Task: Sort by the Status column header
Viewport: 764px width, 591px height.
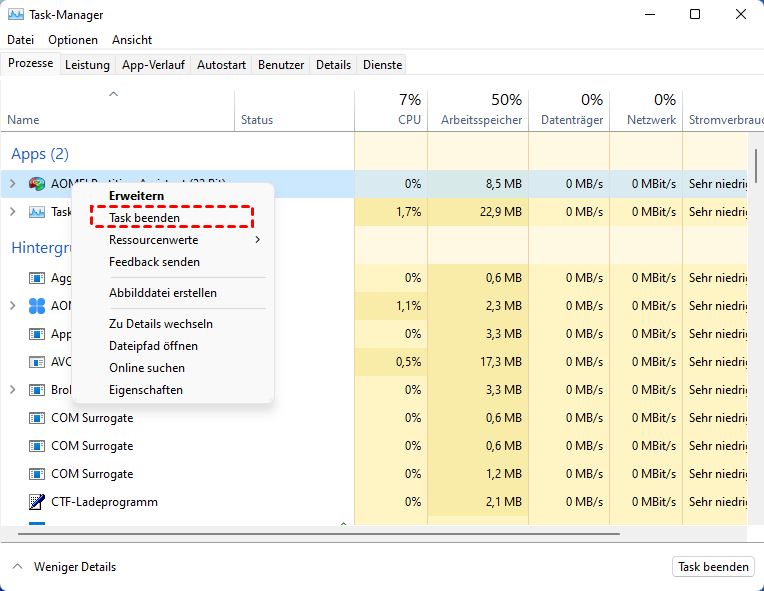Action: pos(294,111)
